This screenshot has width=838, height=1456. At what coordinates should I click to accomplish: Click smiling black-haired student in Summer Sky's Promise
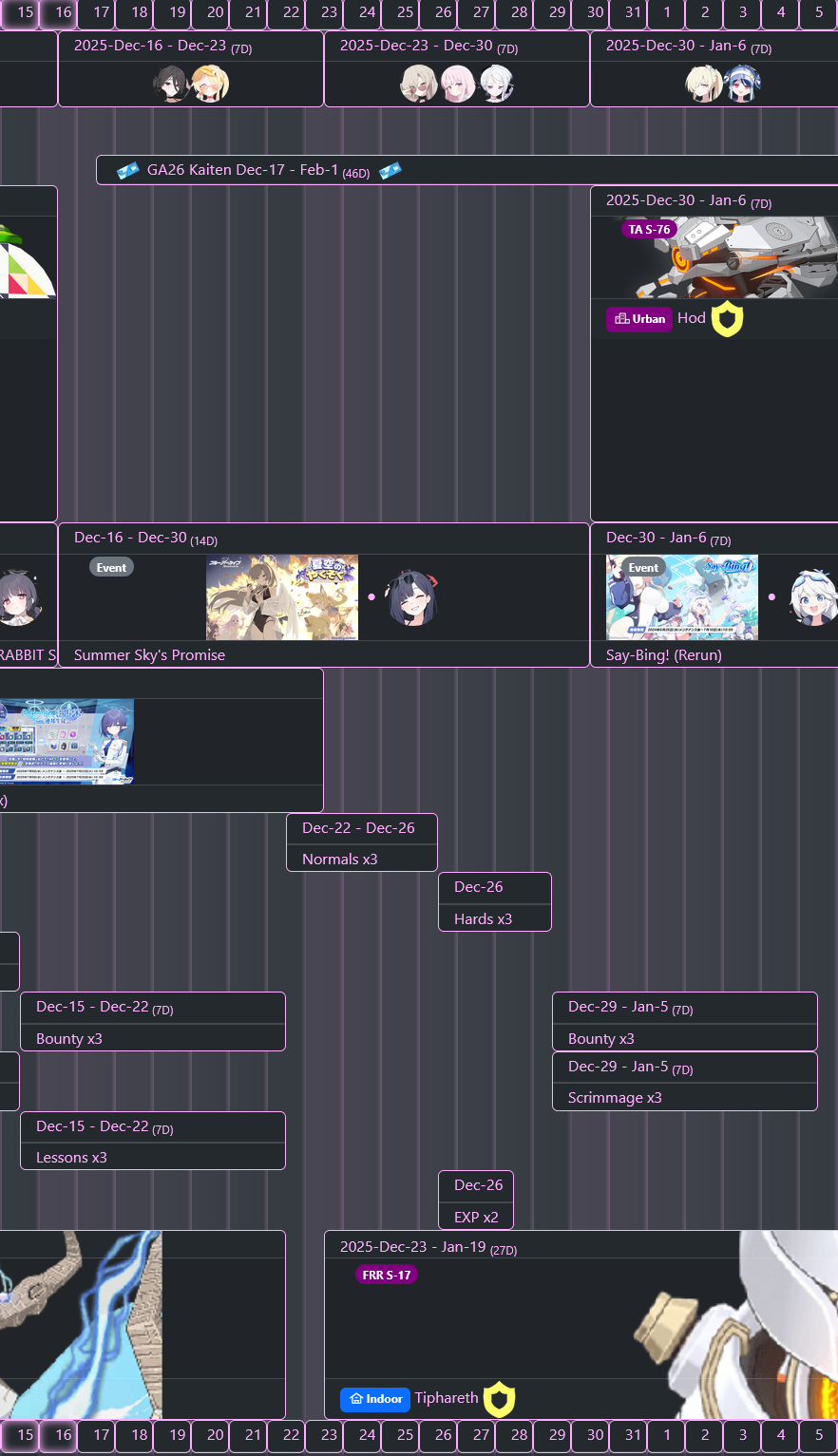[412, 597]
